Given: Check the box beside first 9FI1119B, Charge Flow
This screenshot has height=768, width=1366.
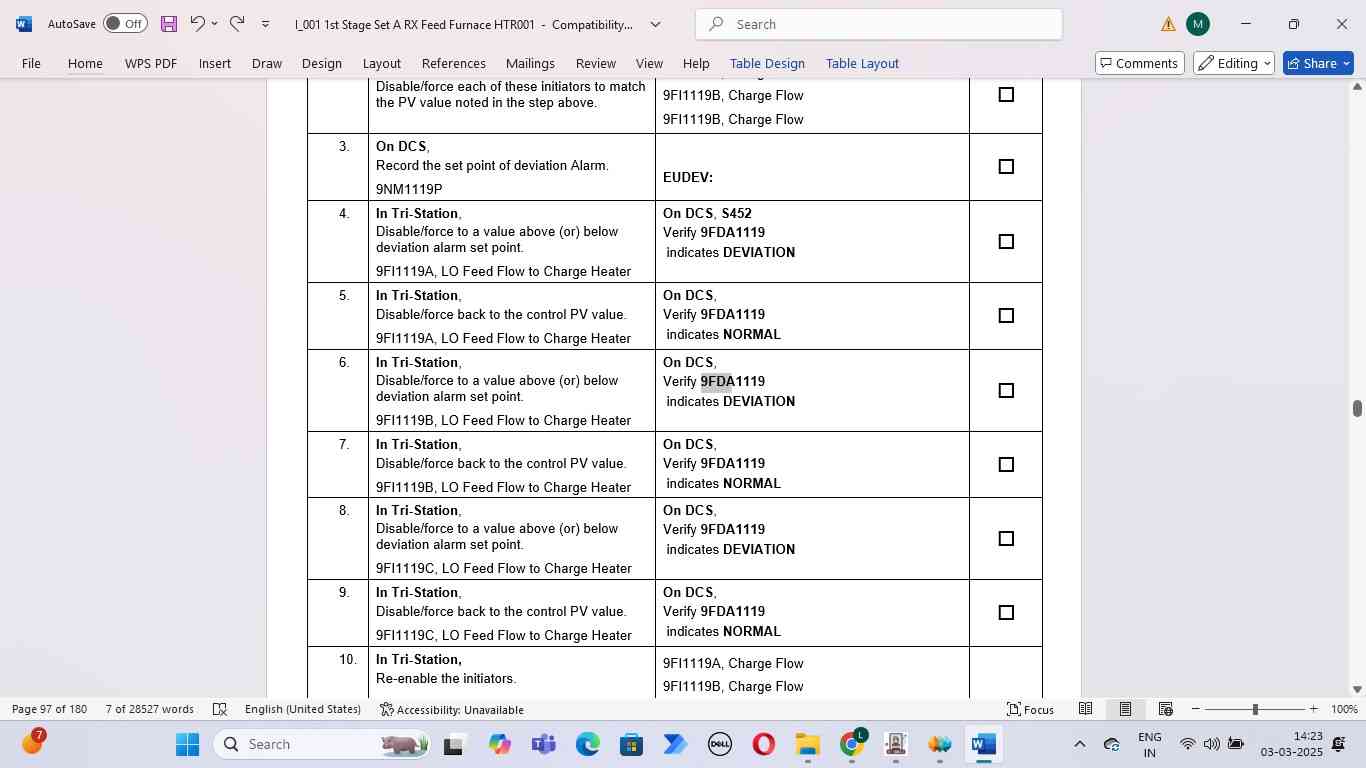Looking at the screenshot, I should coord(1006,95).
